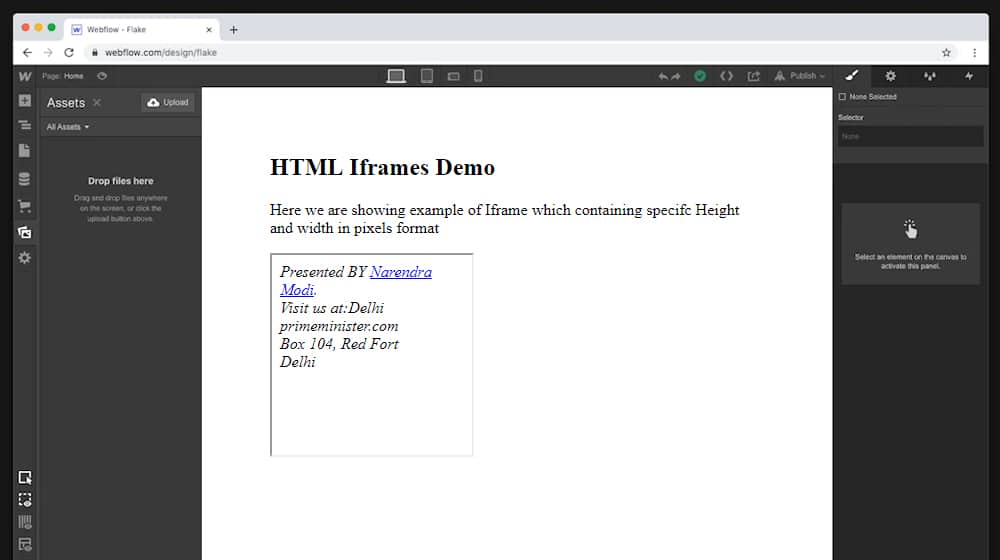Switch to Mobile landscape breakpoint

453,77
